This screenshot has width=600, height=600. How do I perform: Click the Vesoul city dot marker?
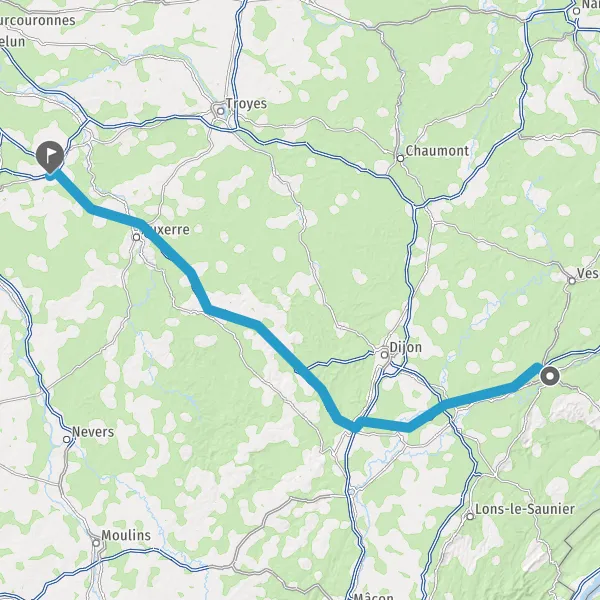[x=572, y=281]
